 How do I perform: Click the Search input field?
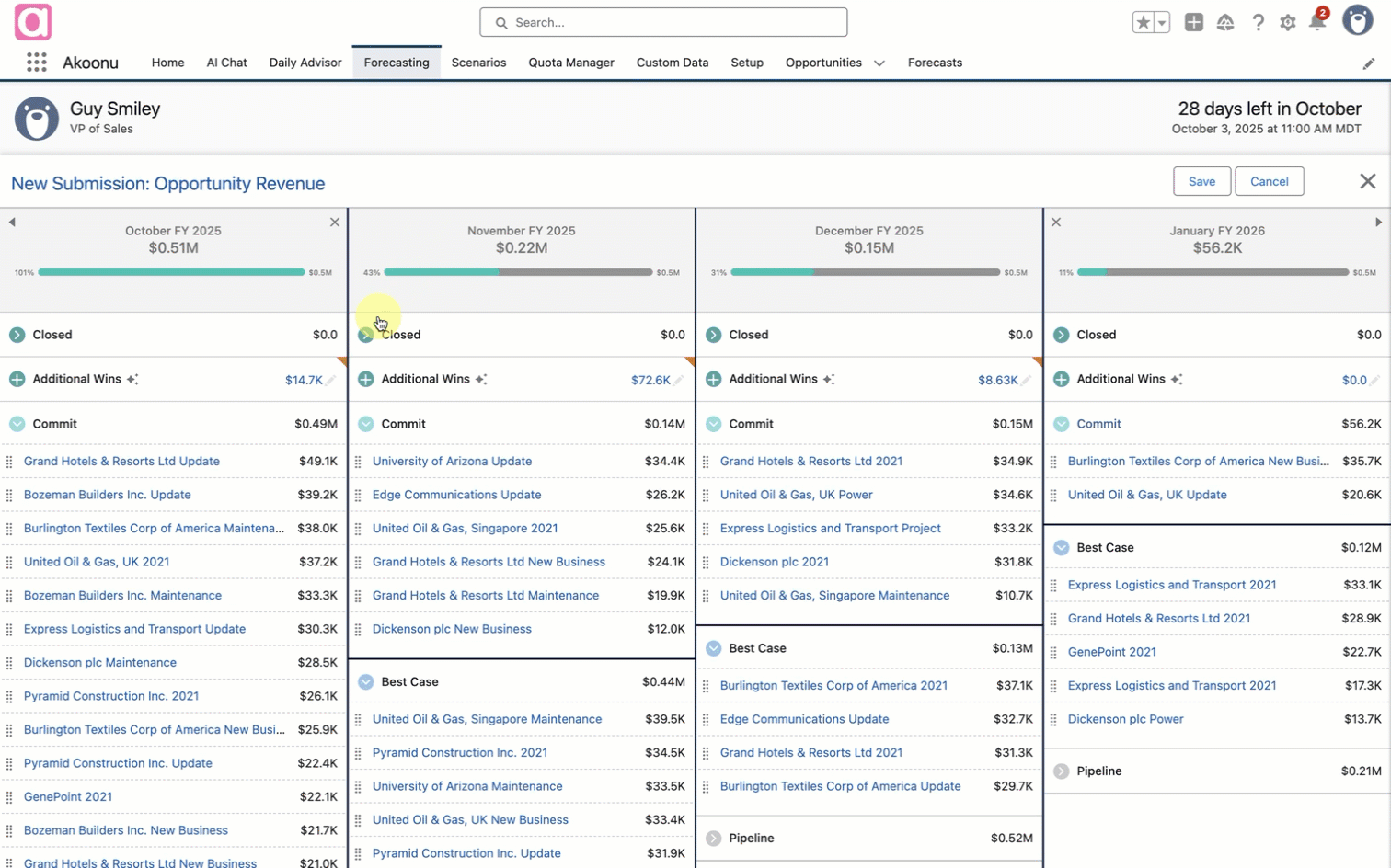pos(663,22)
